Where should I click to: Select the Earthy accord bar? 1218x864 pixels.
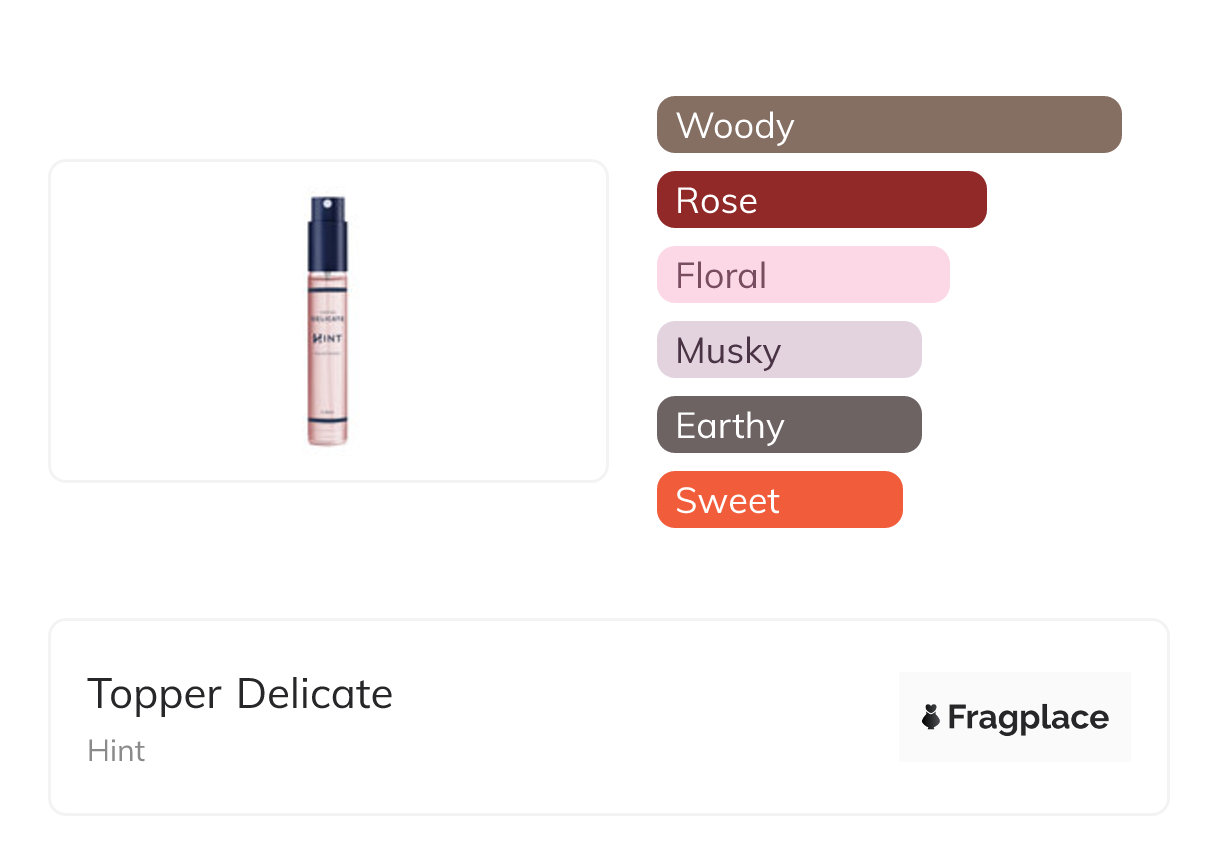(788, 425)
